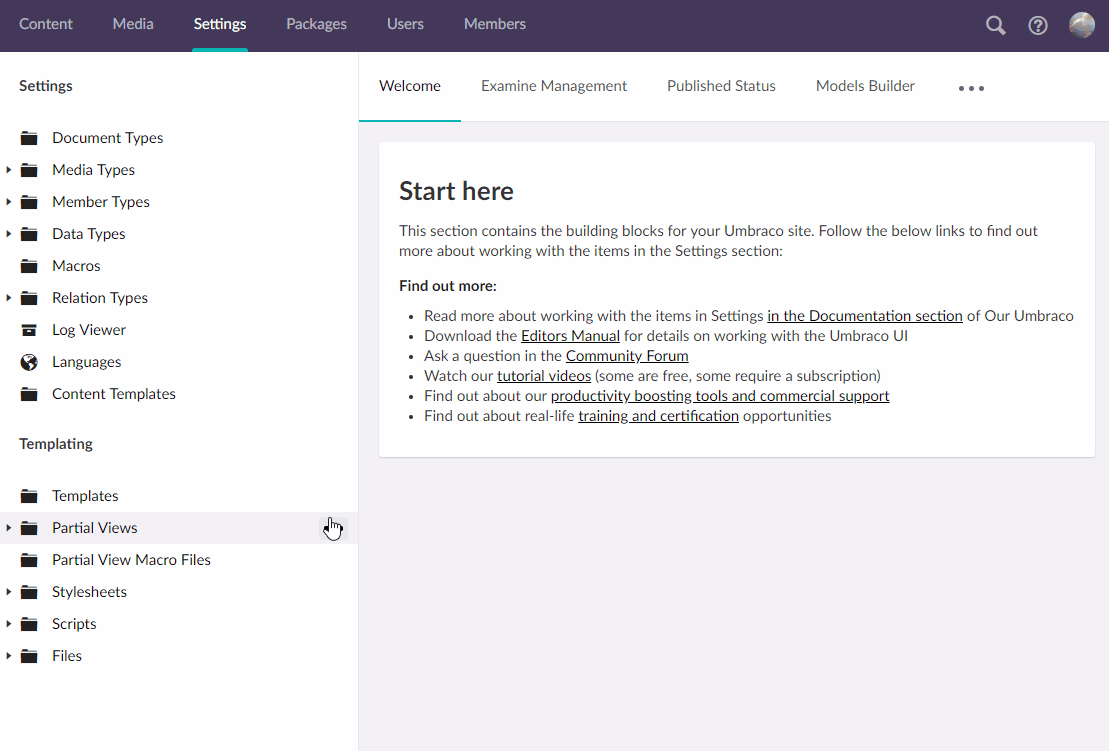This screenshot has height=751, width=1109.
Task: Open the help question mark icon
Action: pyautogui.click(x=1038, y=25)
